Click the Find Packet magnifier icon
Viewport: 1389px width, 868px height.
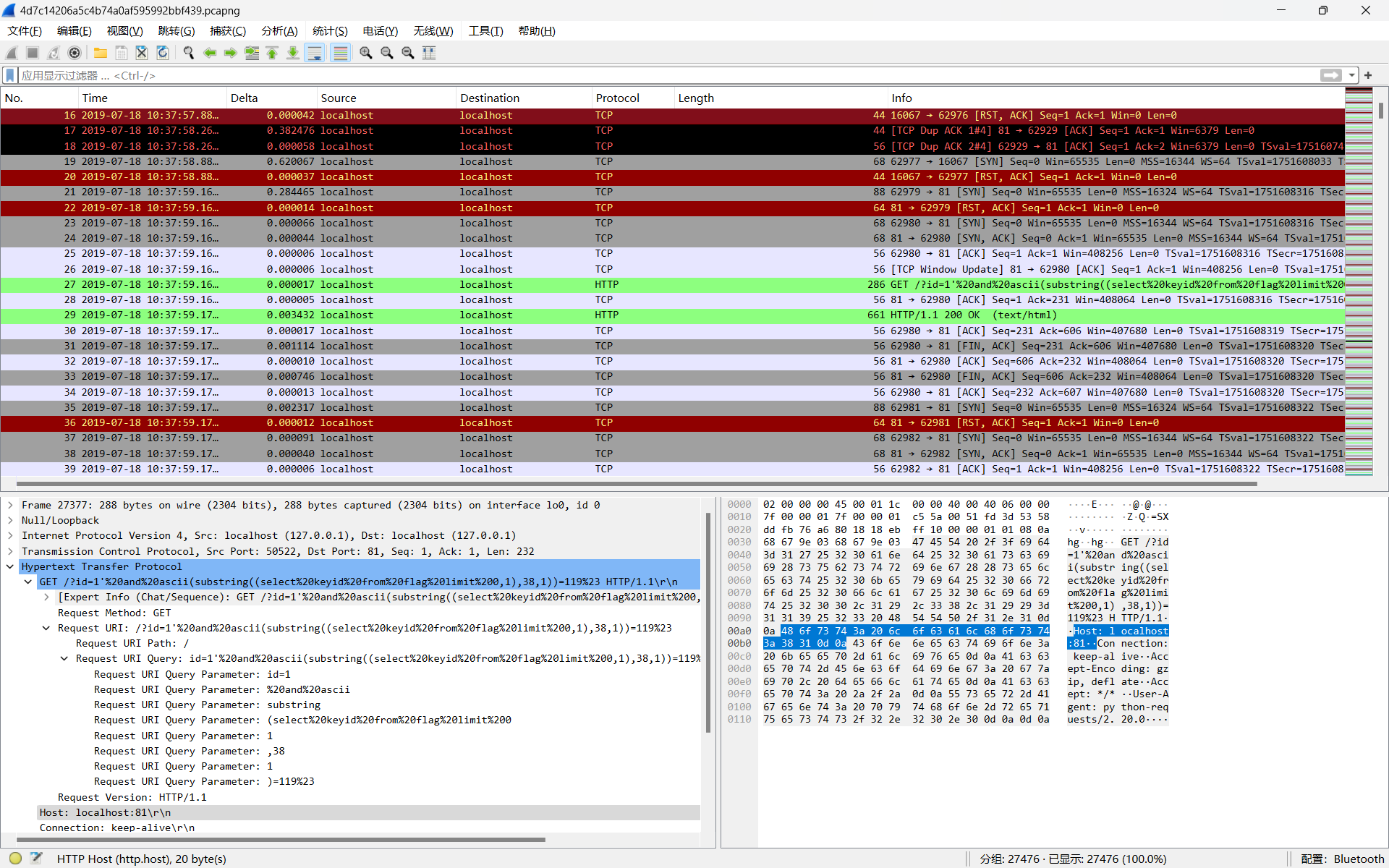(189, 53)
